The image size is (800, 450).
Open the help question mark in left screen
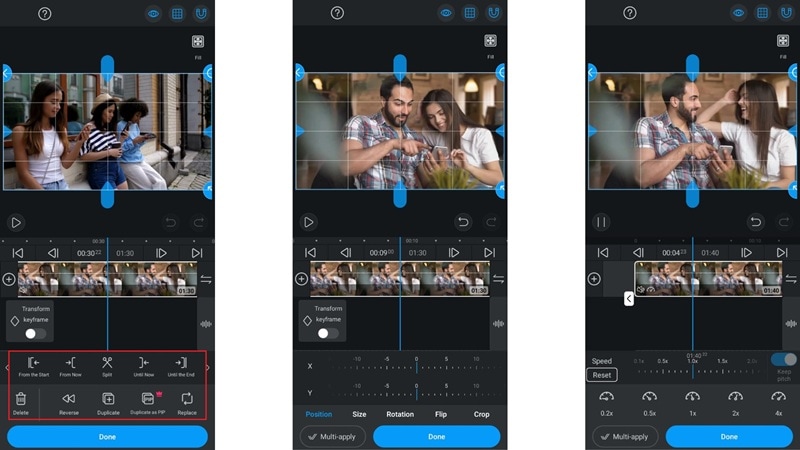[x=44, y=14]
